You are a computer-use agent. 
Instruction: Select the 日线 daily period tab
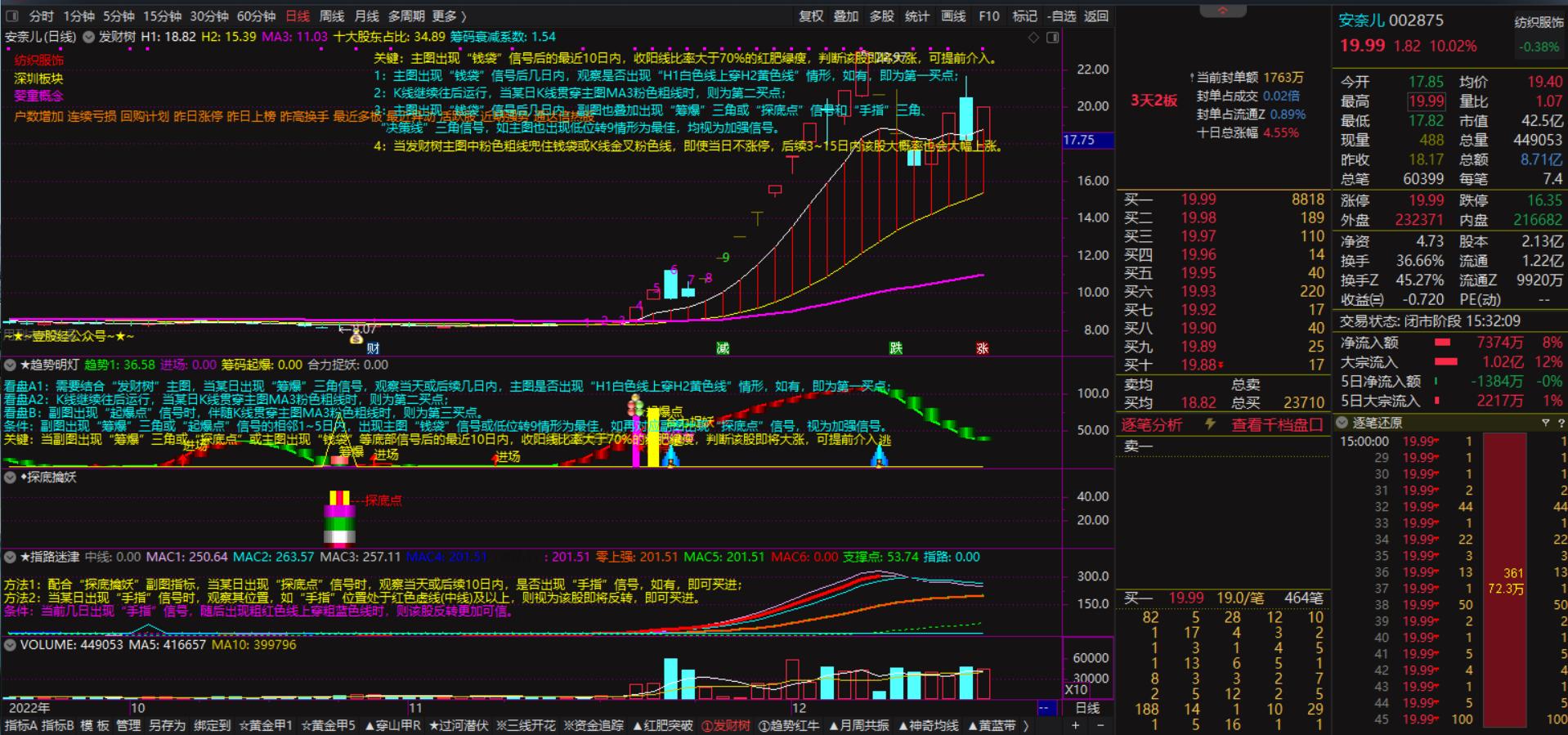coord(298,16)
